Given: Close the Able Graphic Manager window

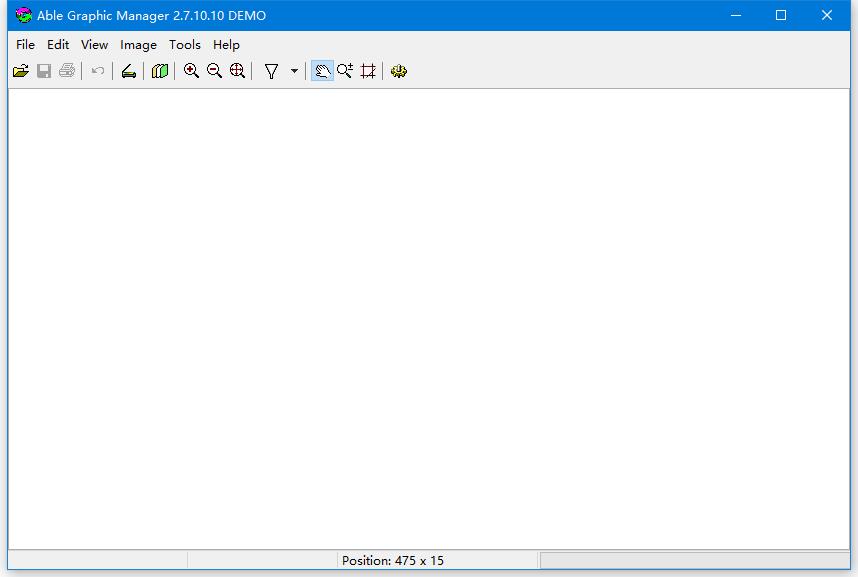Looking at the screenshot, I should click(x=827, y=15).
